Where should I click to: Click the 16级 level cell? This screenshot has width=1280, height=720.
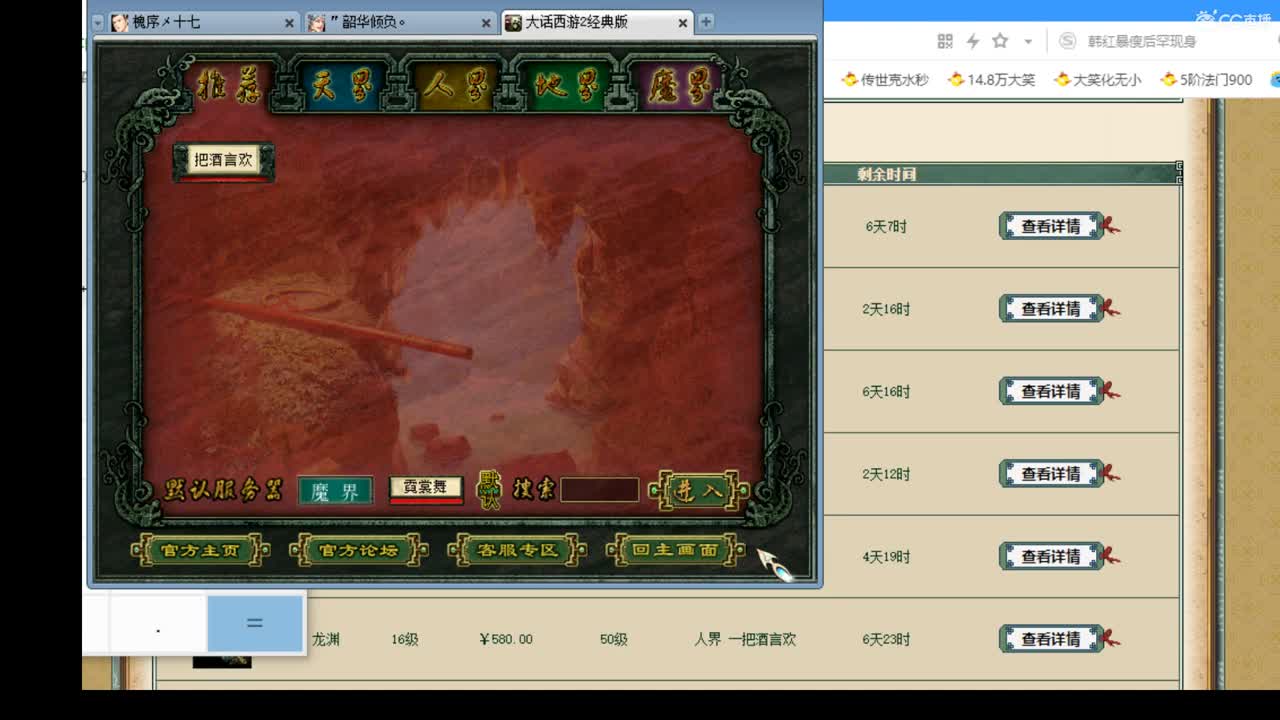[x=405, y=639]
